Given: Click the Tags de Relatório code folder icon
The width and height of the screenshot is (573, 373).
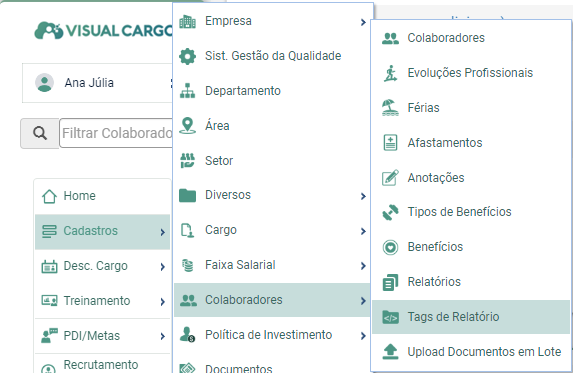Looking at the screenshot, I should tap(390, 317).
